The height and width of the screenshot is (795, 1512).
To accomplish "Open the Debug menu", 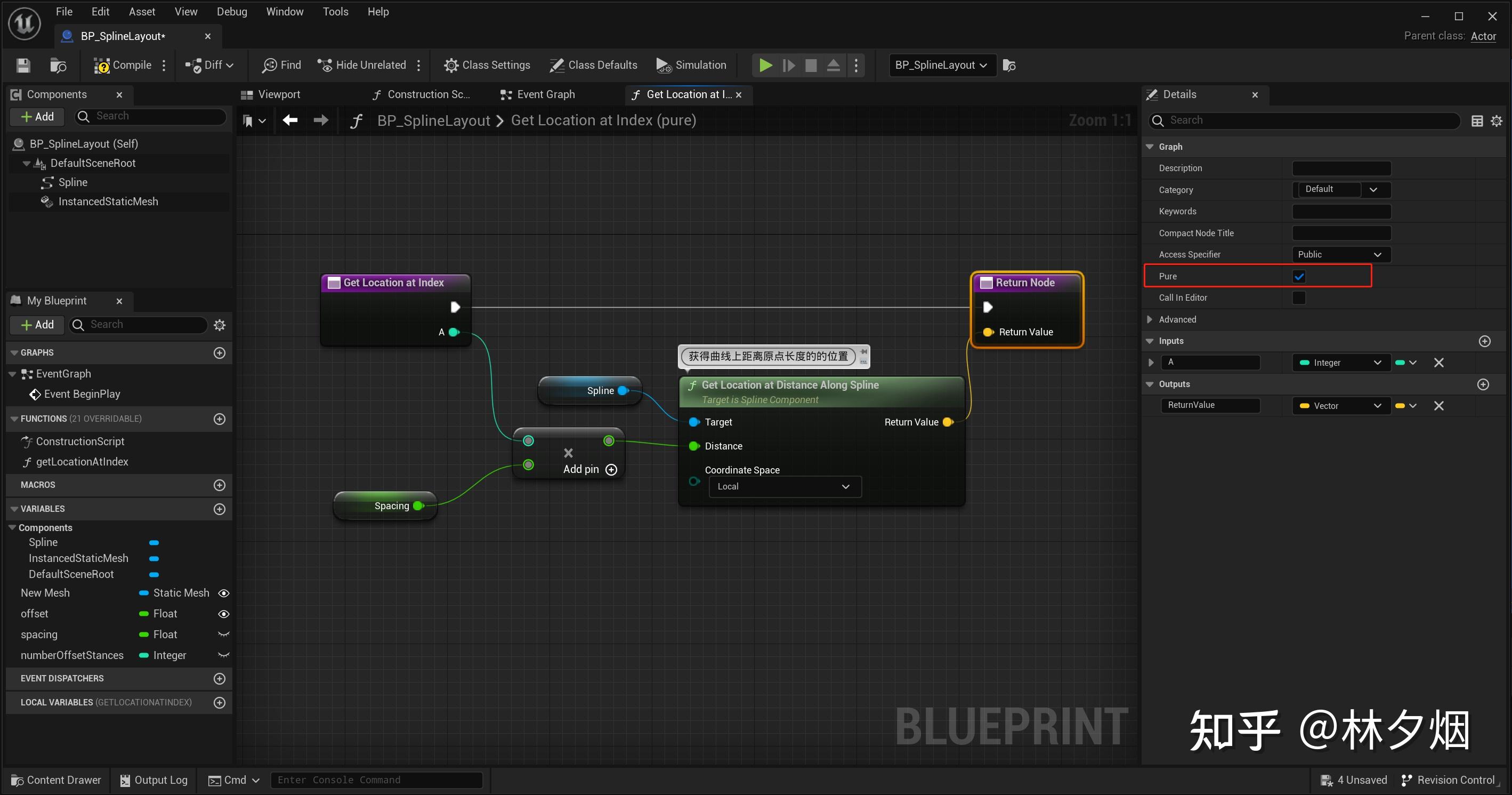I will click(231, 12).
